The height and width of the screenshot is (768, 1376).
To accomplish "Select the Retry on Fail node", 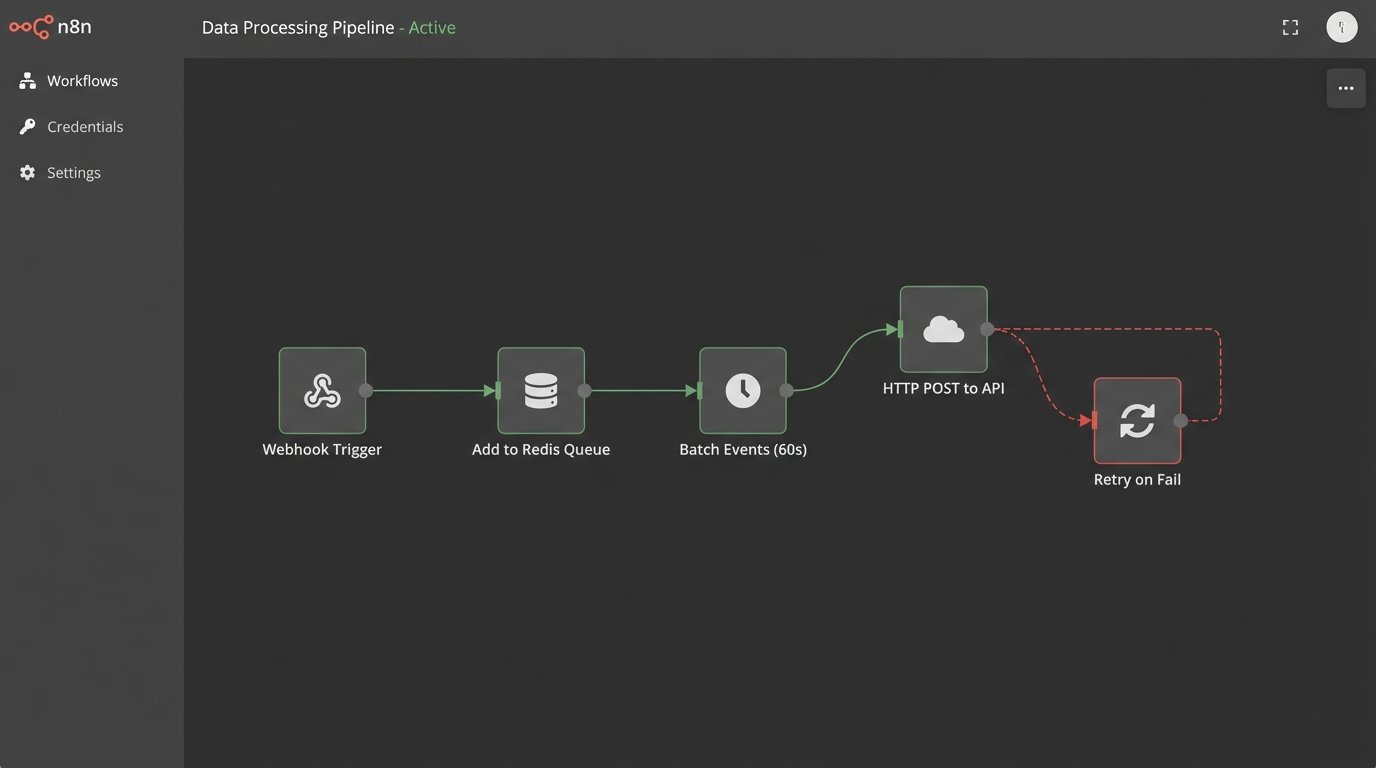I will [1137, 421].
